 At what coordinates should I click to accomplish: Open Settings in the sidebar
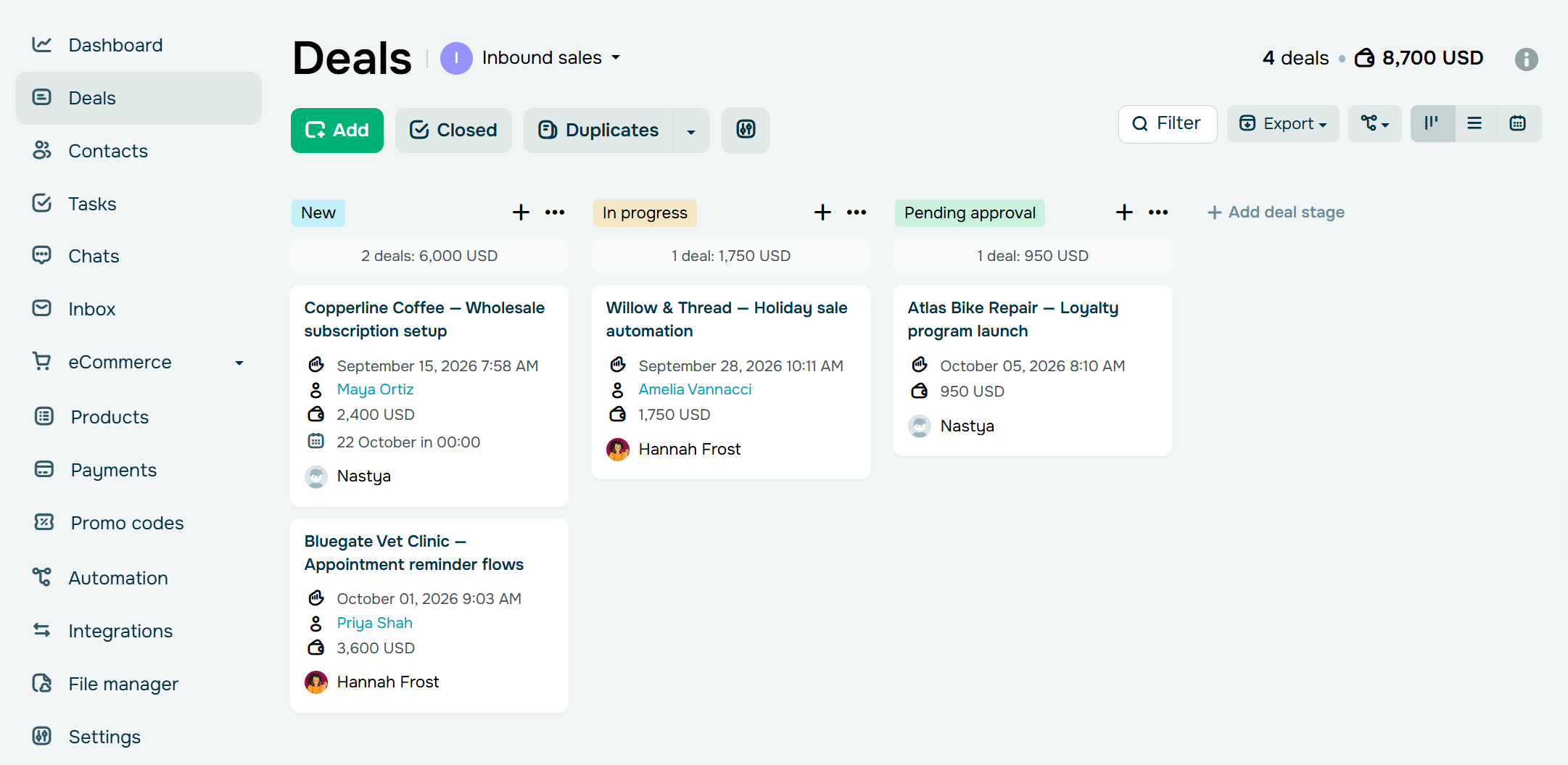pyautogui.click(x=138, y=737)
